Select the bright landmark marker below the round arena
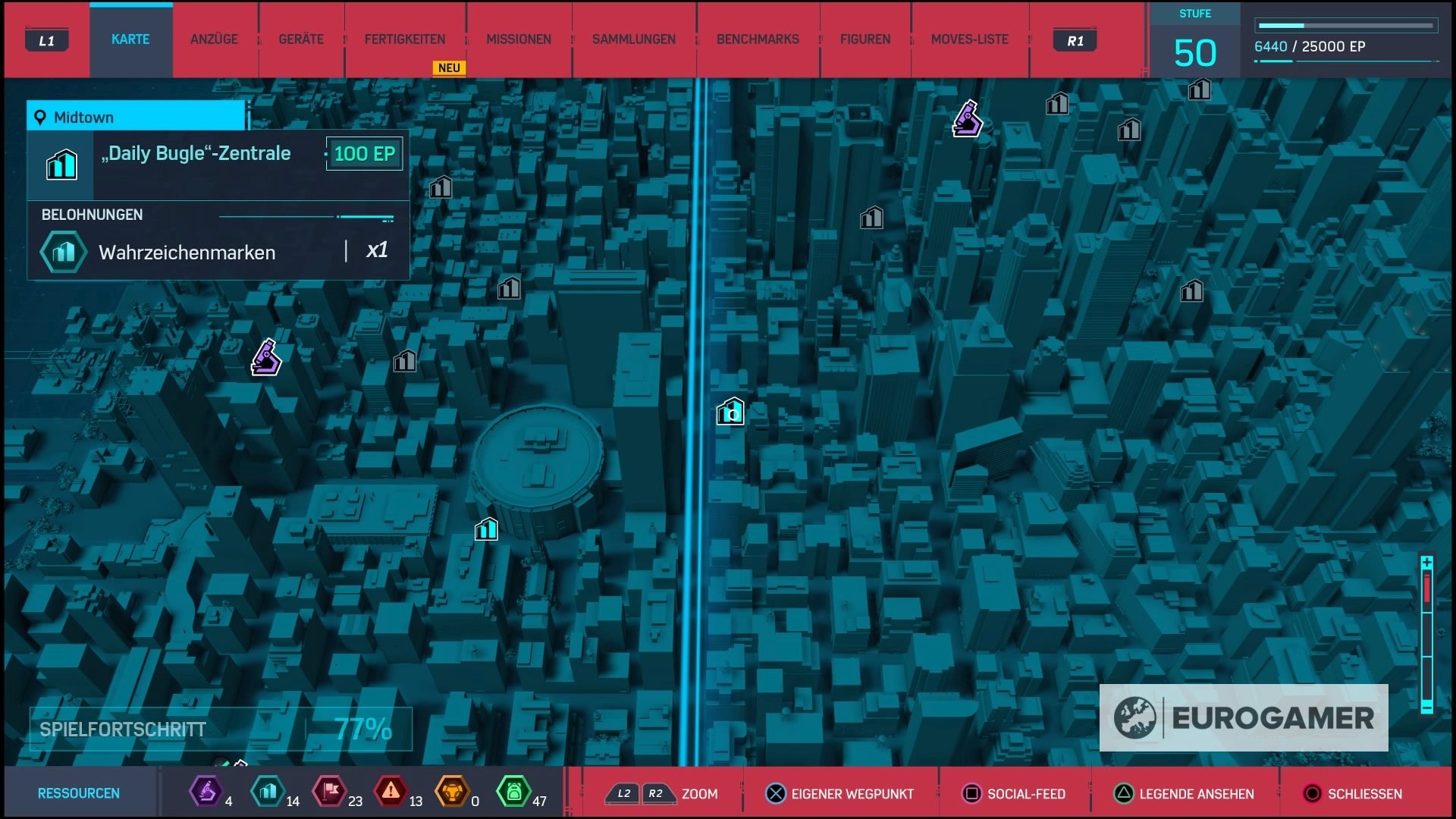This screenshot has width=1456, height=819. tap(486, 529)
